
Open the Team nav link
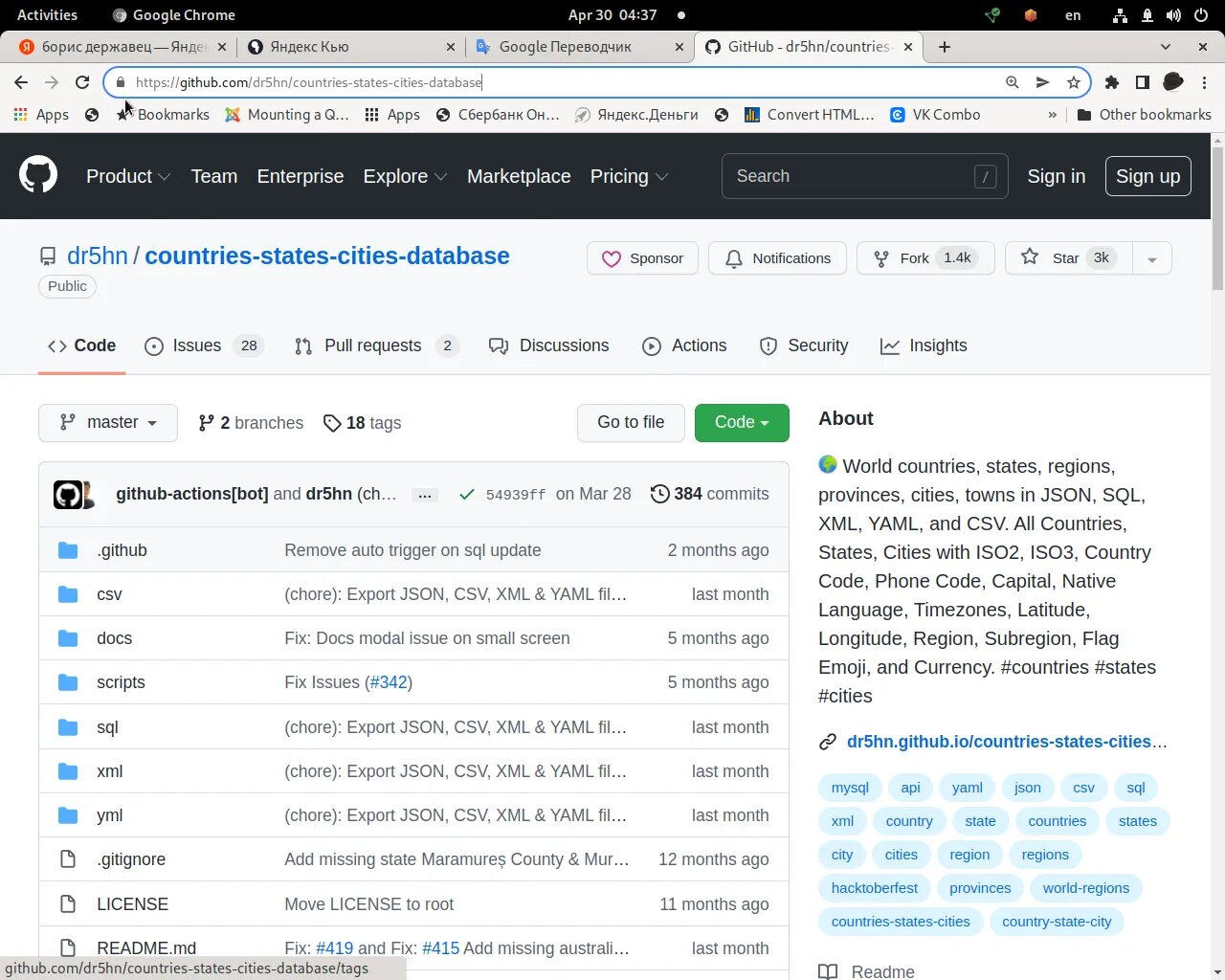coord(214,176)
